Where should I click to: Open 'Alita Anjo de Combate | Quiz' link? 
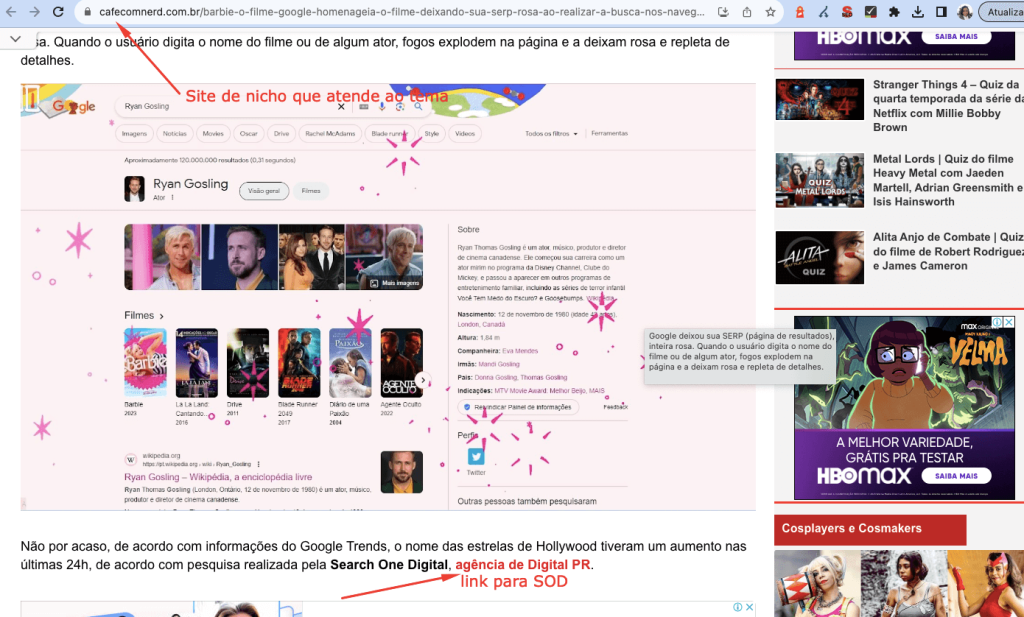947,251
